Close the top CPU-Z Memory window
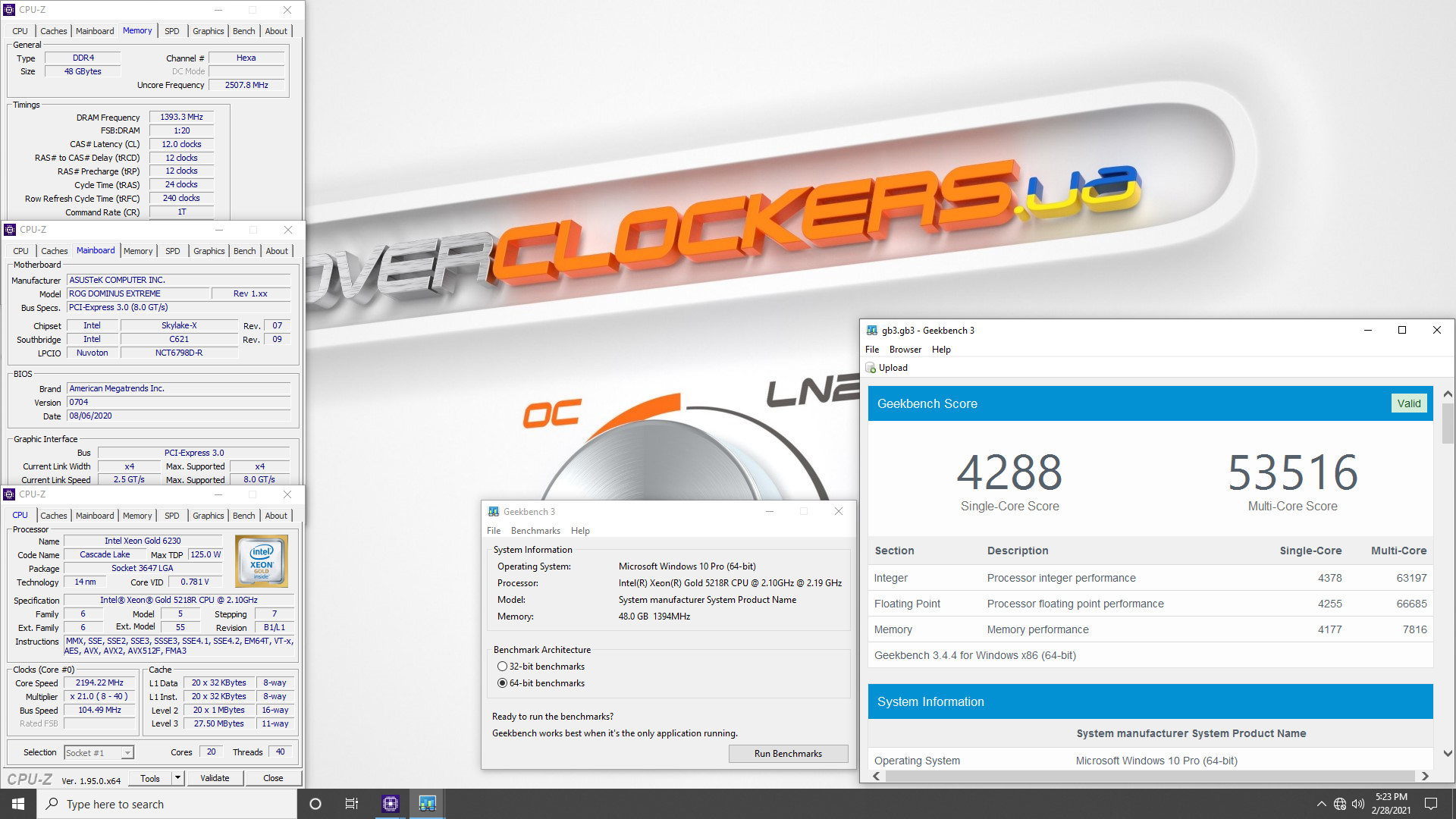This screenshot has height=819, width=1456. [287, 10]
